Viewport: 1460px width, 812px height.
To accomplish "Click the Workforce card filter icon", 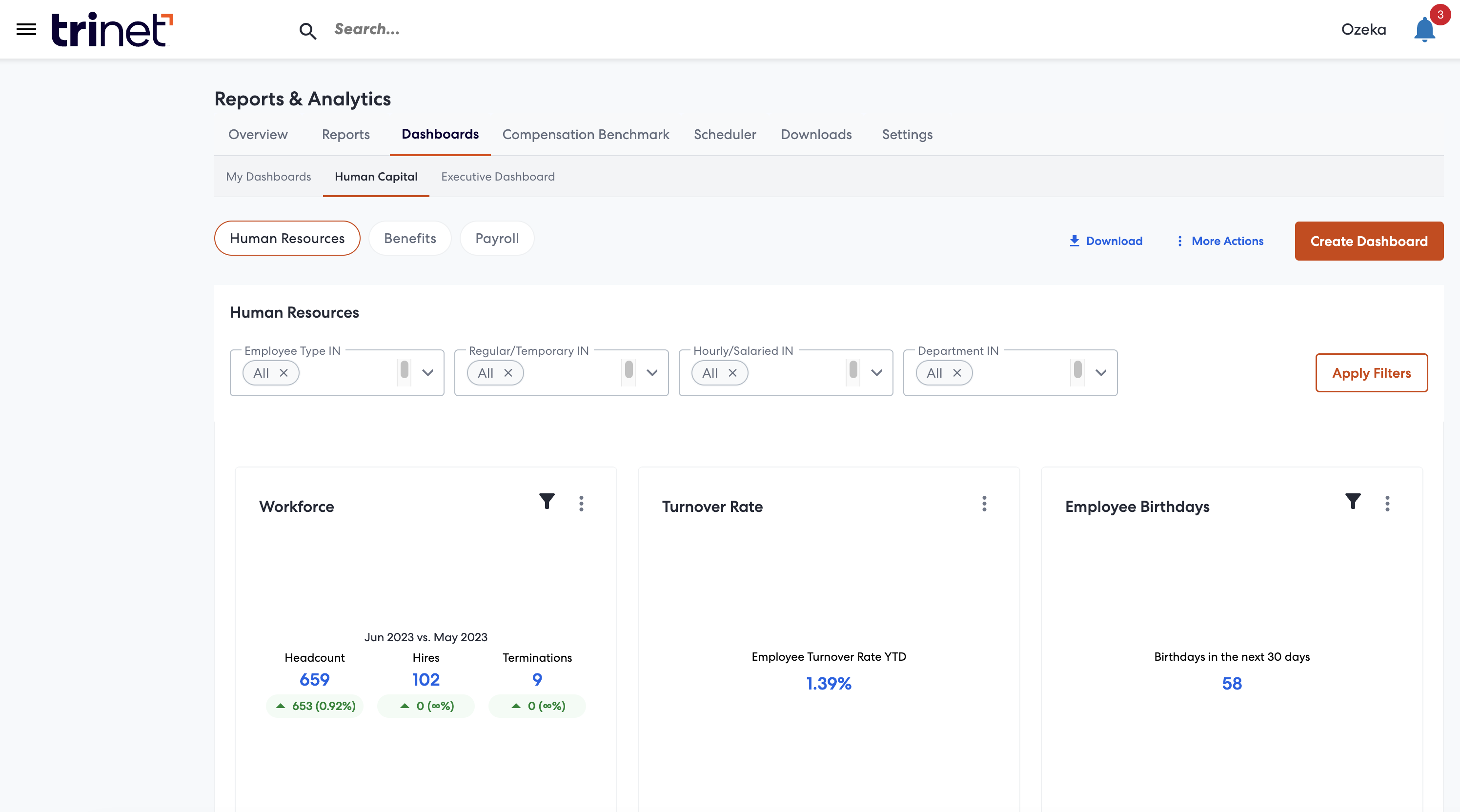I will tap(547, 502).
